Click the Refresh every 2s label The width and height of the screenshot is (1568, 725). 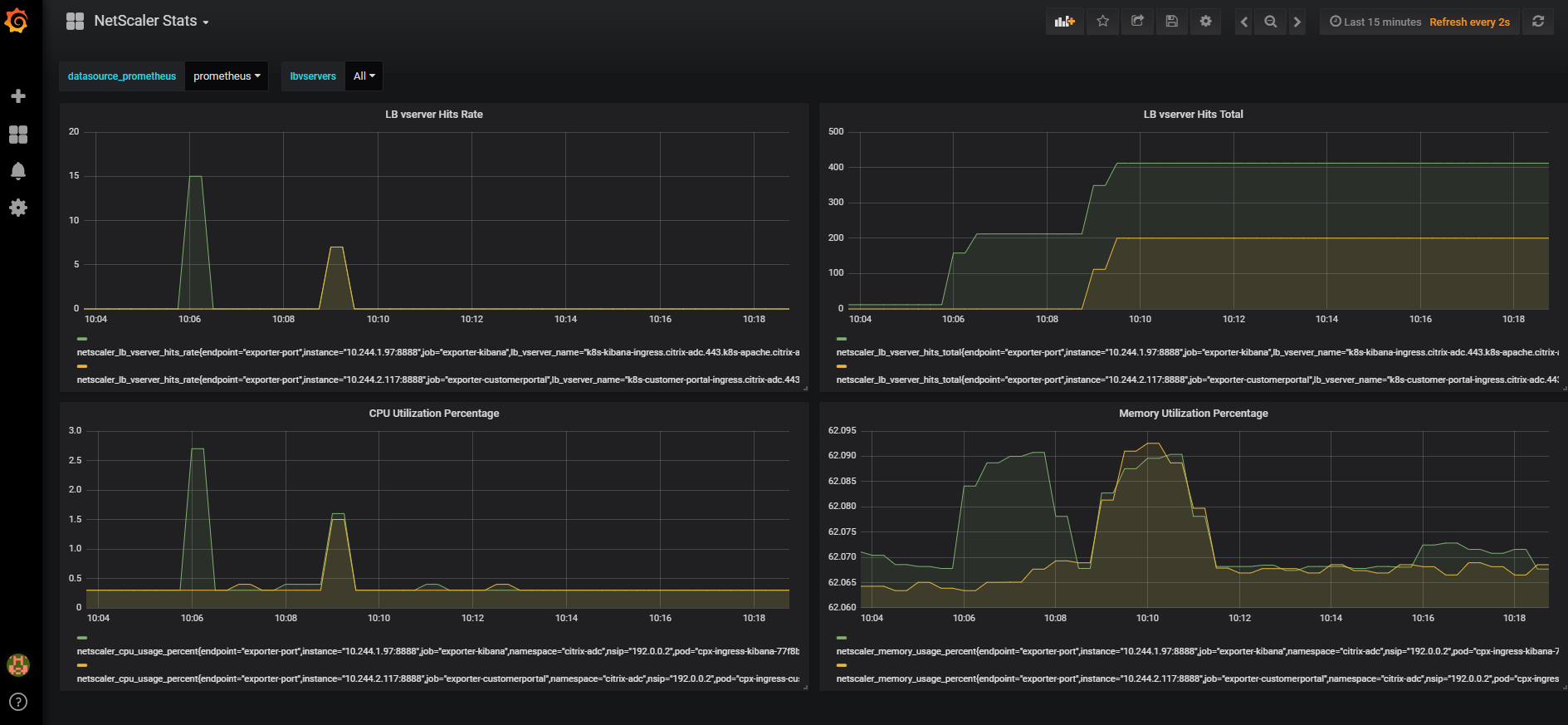coord(1469,22)
